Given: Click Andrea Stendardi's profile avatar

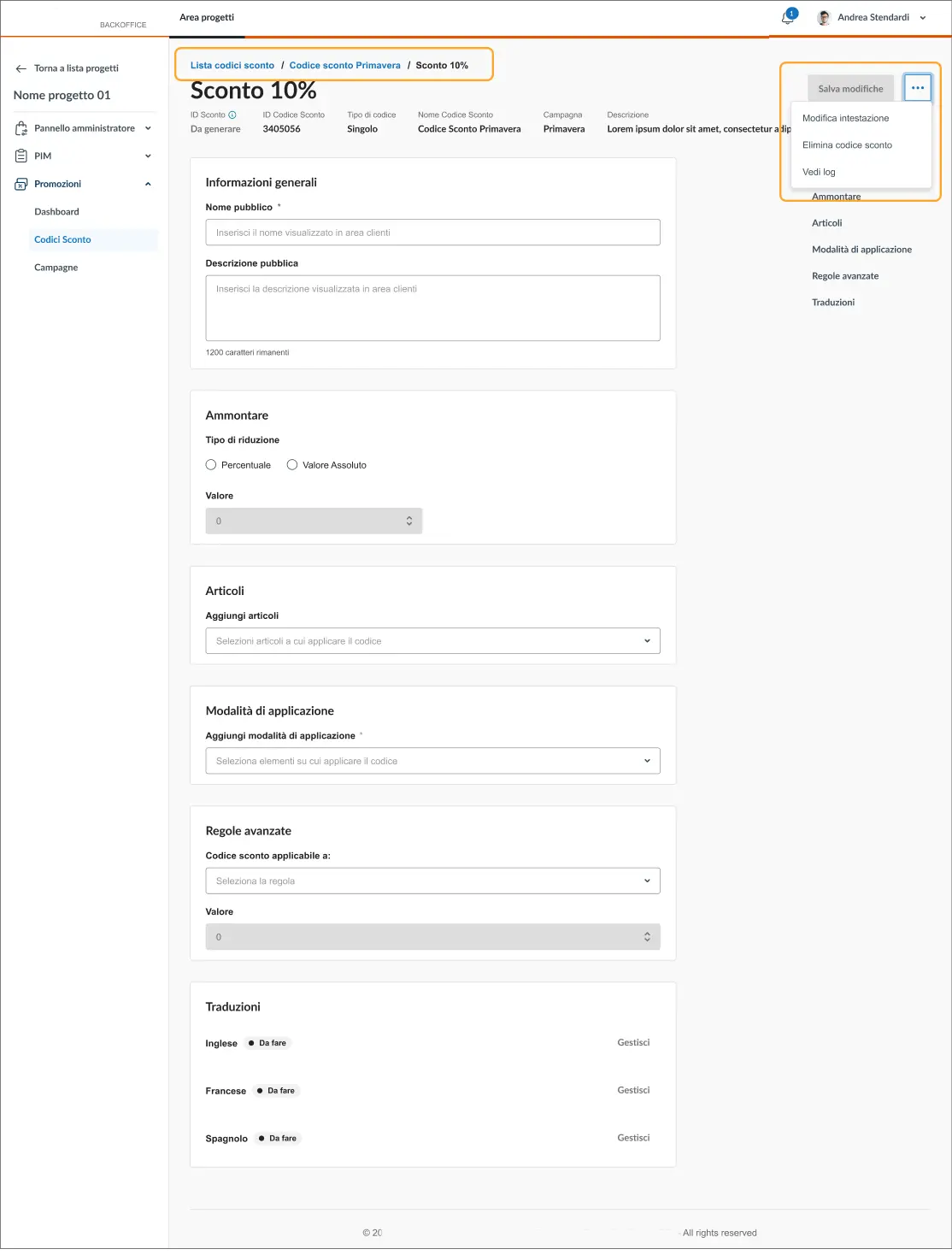Looking at the screenshot, I should click(824, 18).
